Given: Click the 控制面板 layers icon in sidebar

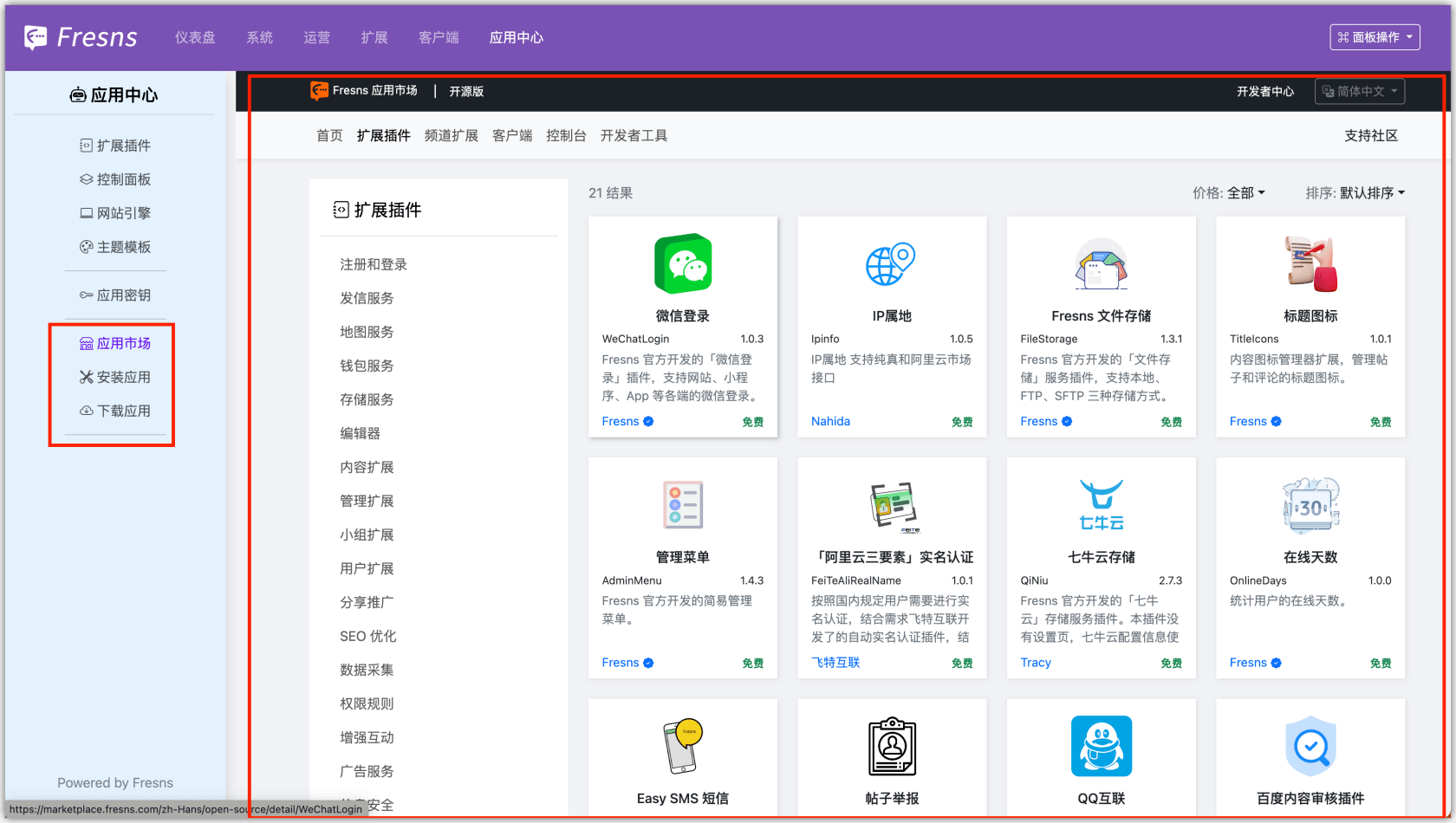Looking at the screenshot, I should point(87,179).
